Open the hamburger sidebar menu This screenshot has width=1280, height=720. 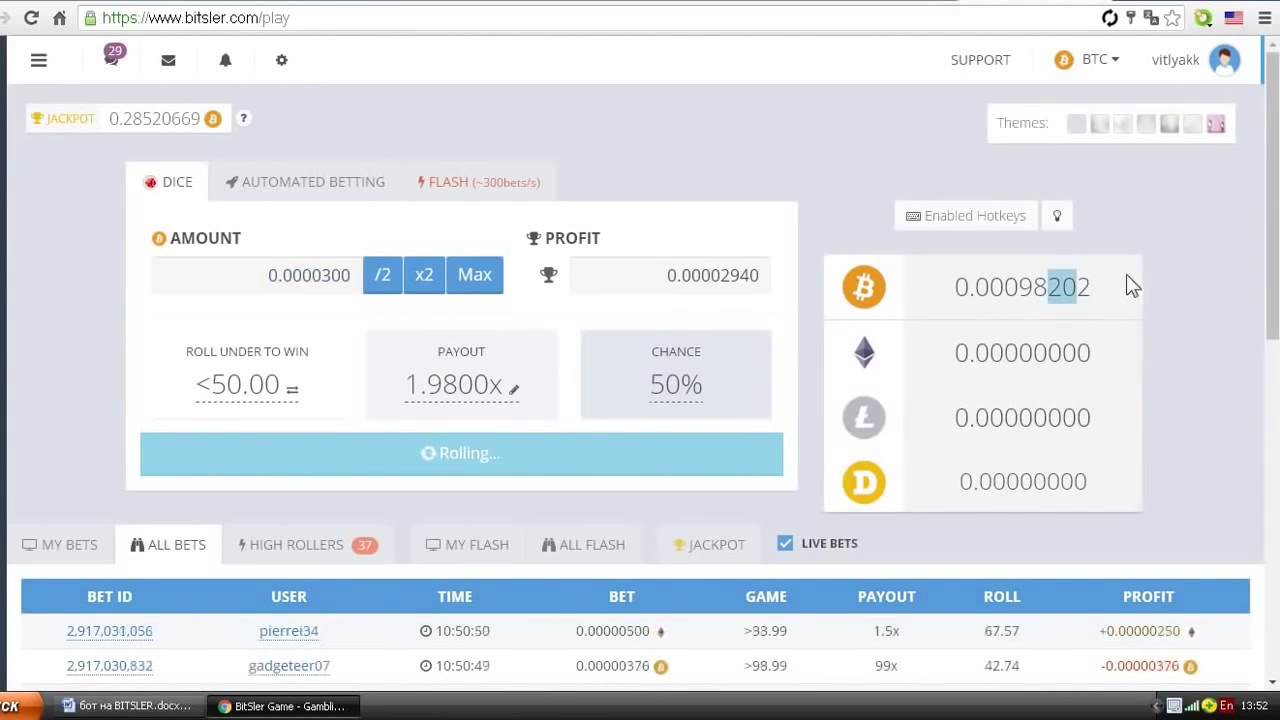(39, 60)
